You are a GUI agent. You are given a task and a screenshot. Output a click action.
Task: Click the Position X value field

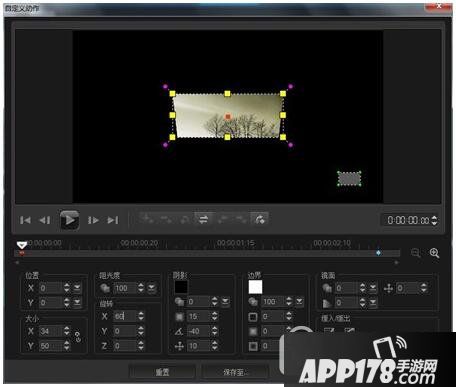point(51,288)
